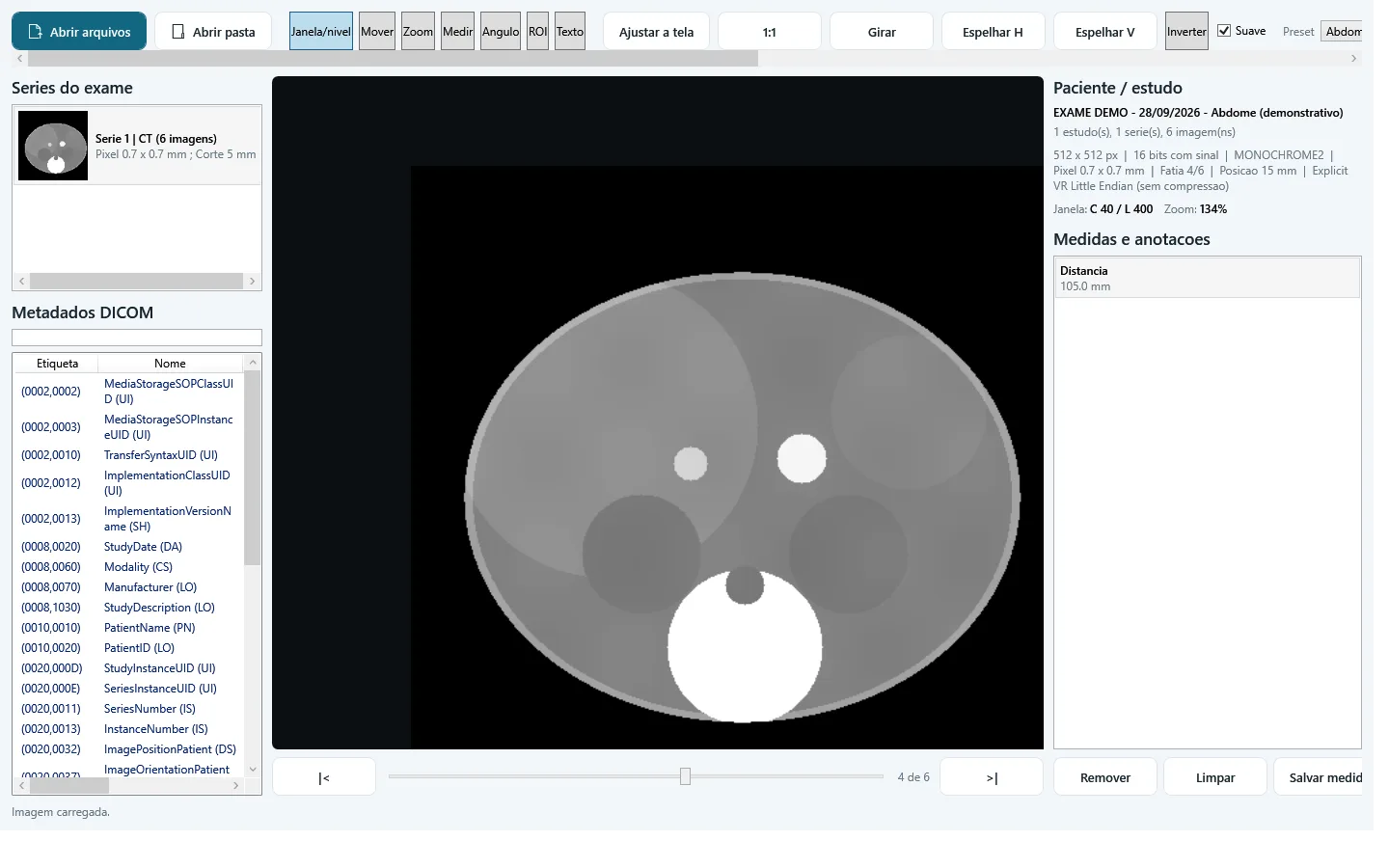Activate the Mover tool

[377, 32]
